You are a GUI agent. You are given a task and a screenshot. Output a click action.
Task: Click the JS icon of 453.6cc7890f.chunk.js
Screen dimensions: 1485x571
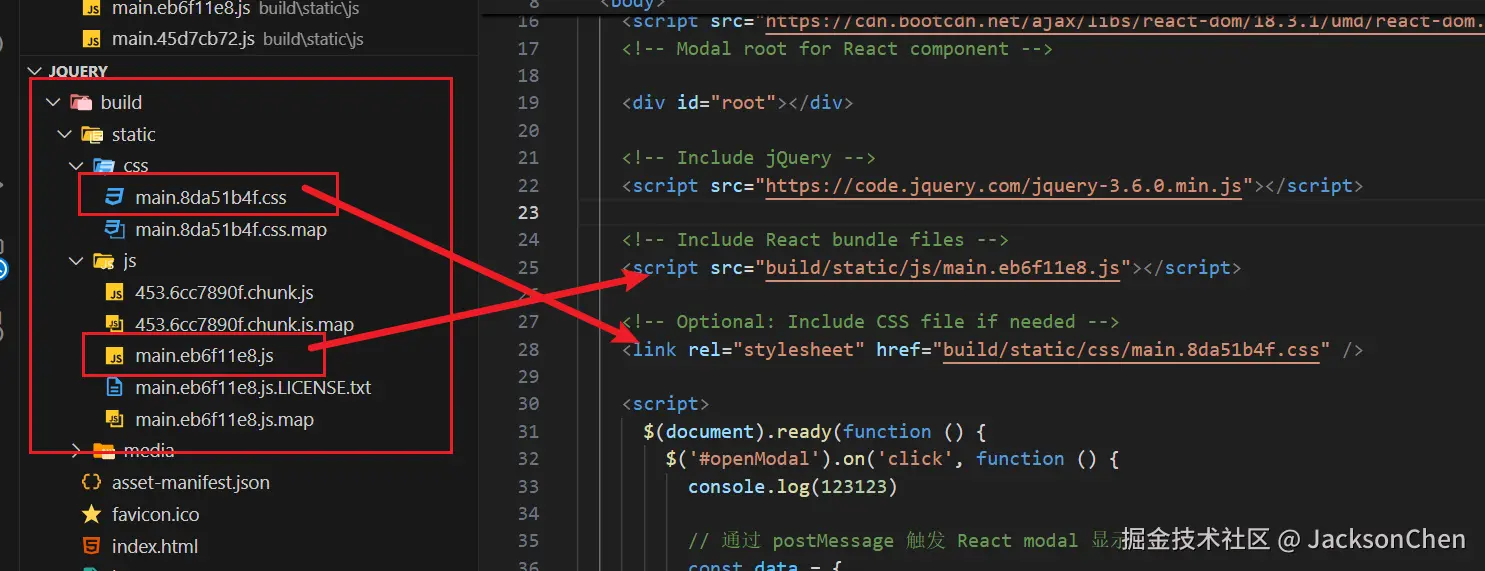(115, 293)
